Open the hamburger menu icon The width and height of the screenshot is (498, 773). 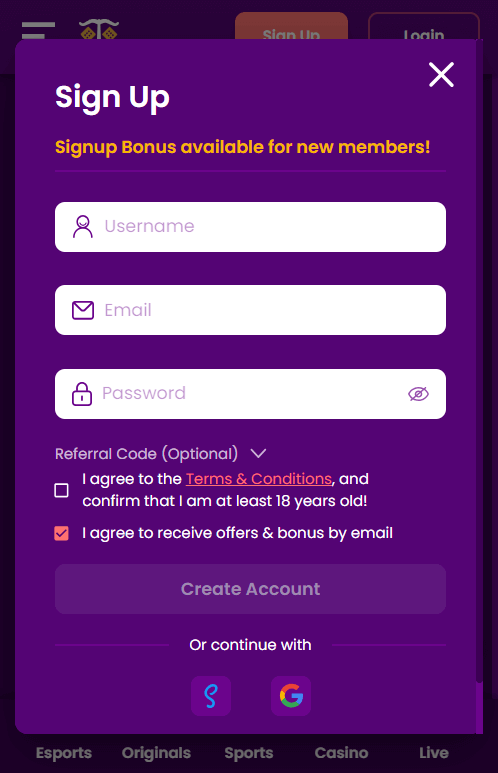tap(38, 30)
